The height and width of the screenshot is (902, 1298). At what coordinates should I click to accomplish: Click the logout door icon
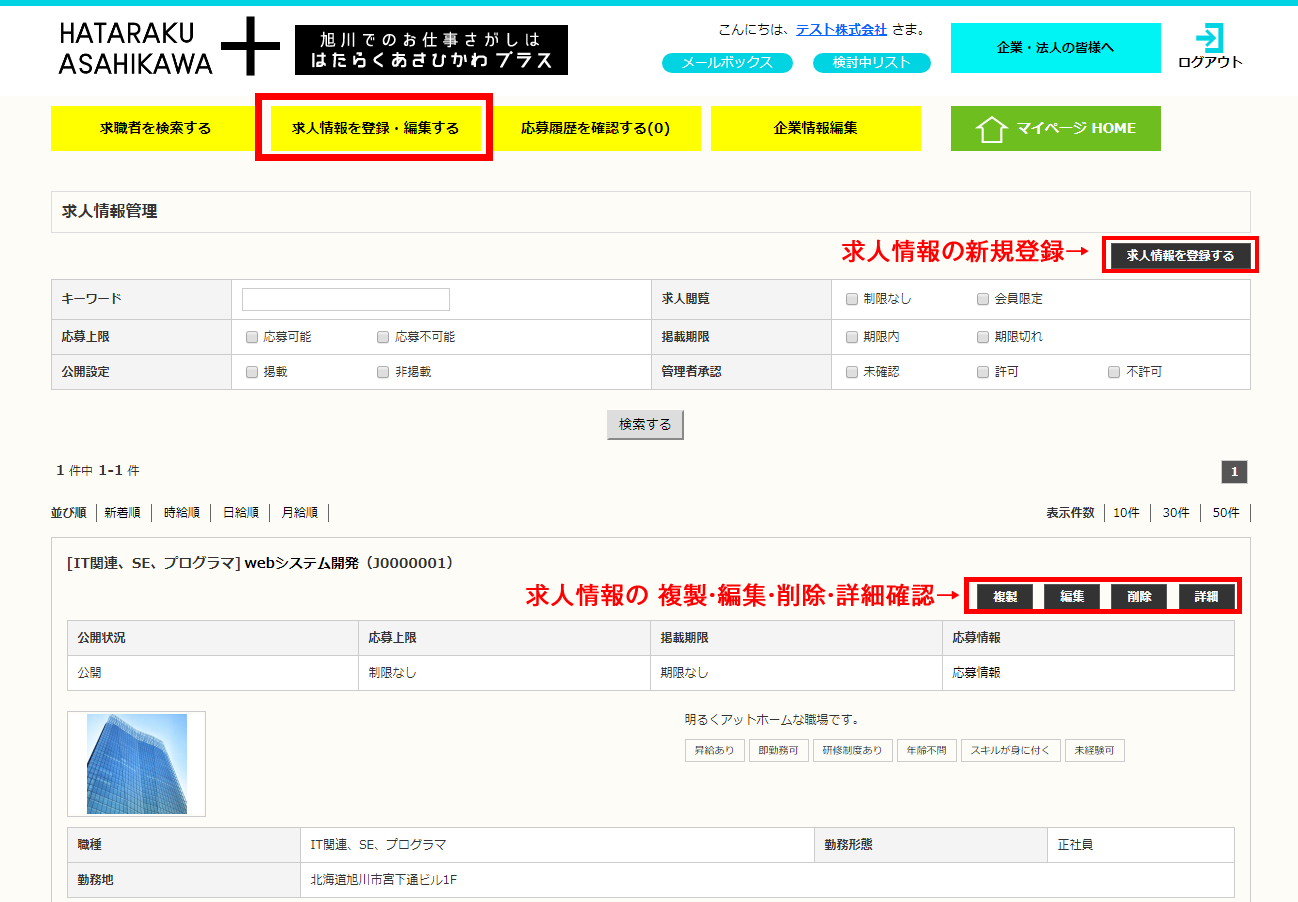tap(1209, 38)
